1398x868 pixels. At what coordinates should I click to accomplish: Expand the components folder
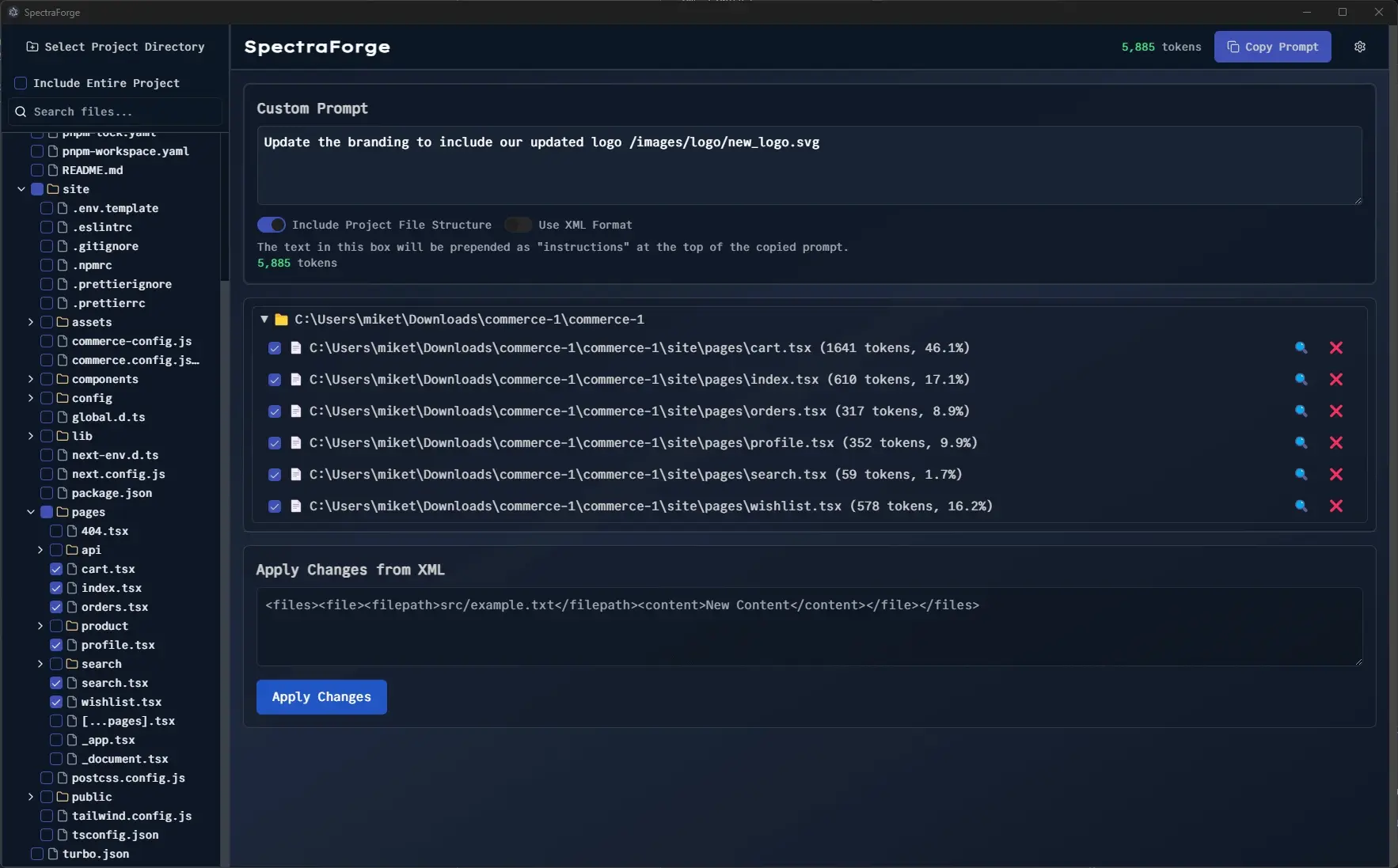(x=31, y=379)
